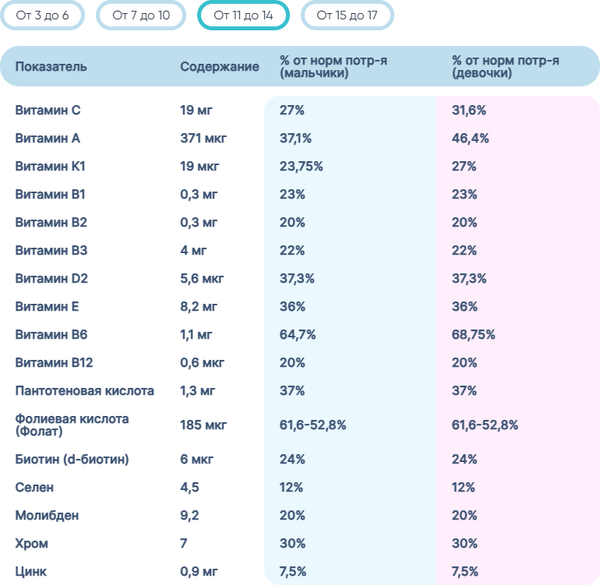Click the "Биотин (d-биотин)" row label
600x585 pixels.
[72, 460]
